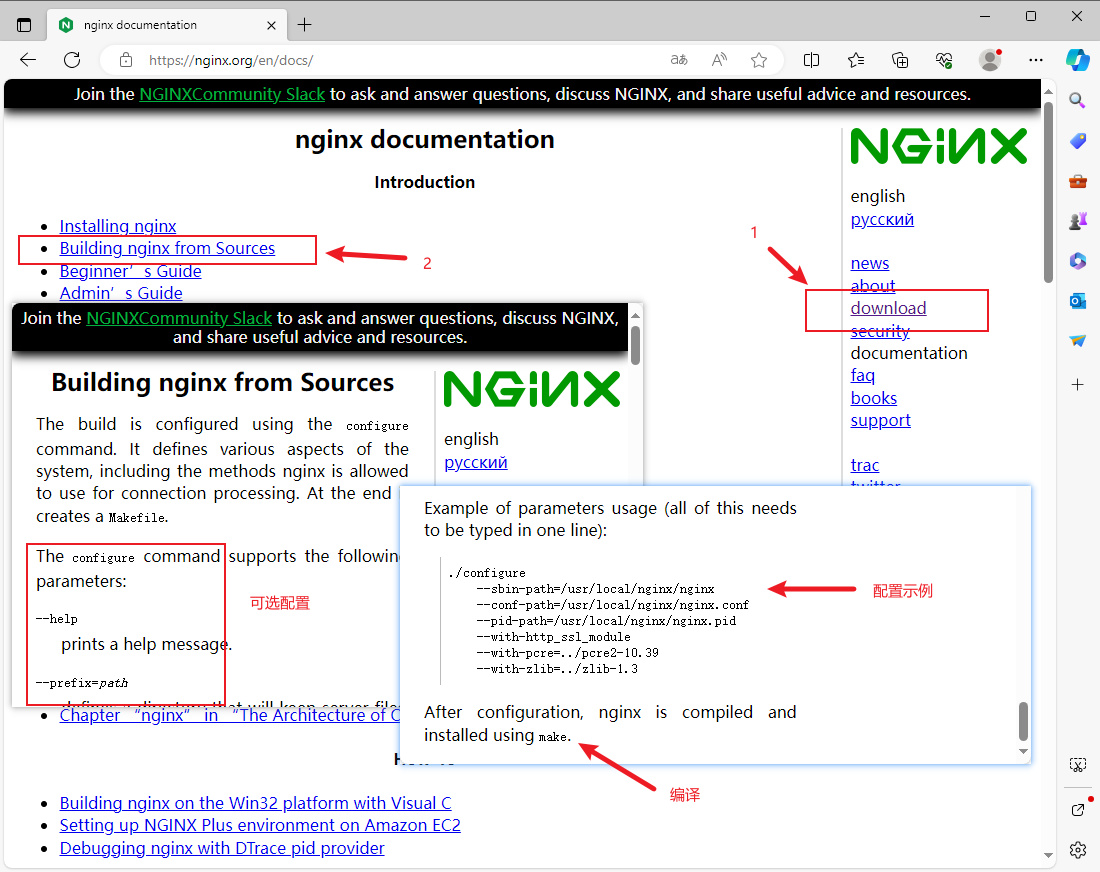The image size is (1100, 872).
Task: Click the '--with-http_ssl_module' code line
Action: [x=553, y=637]
